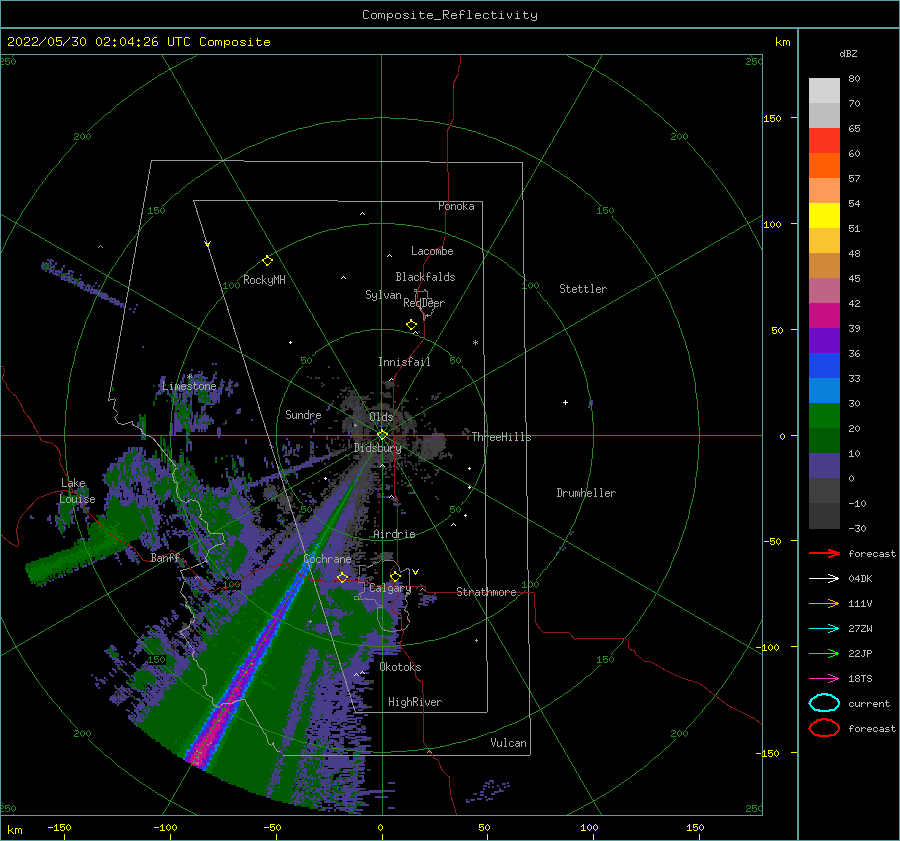900x841 pixels.
Task: Click the HighRiver city label
Action: point(415,702)
